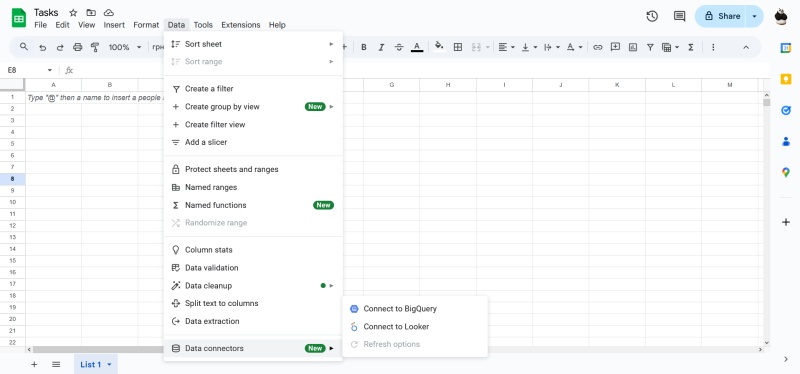Open the Share options dropdown arrow
Viewport: 800px width, 374px height.
(x=754, y=16)
